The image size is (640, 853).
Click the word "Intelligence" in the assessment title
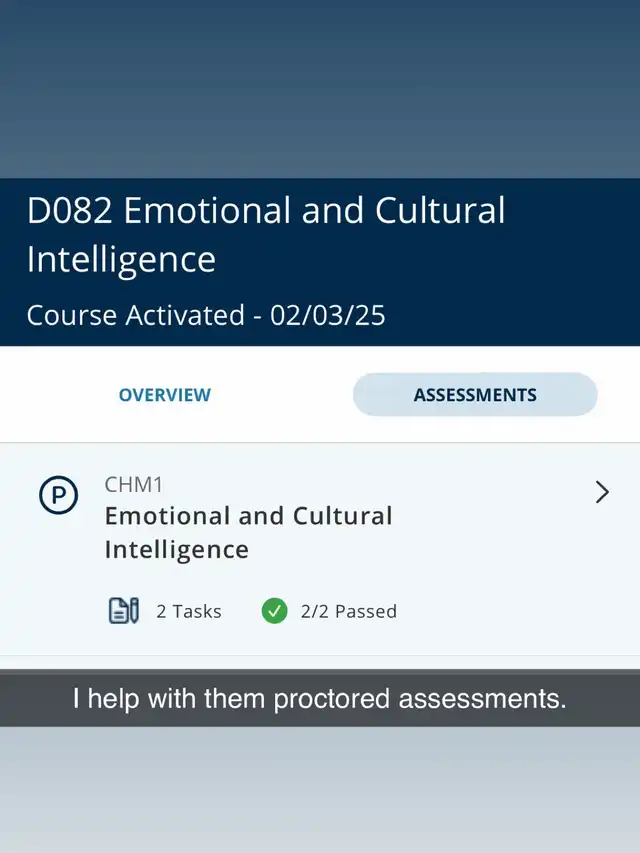[x=177, y=549]
